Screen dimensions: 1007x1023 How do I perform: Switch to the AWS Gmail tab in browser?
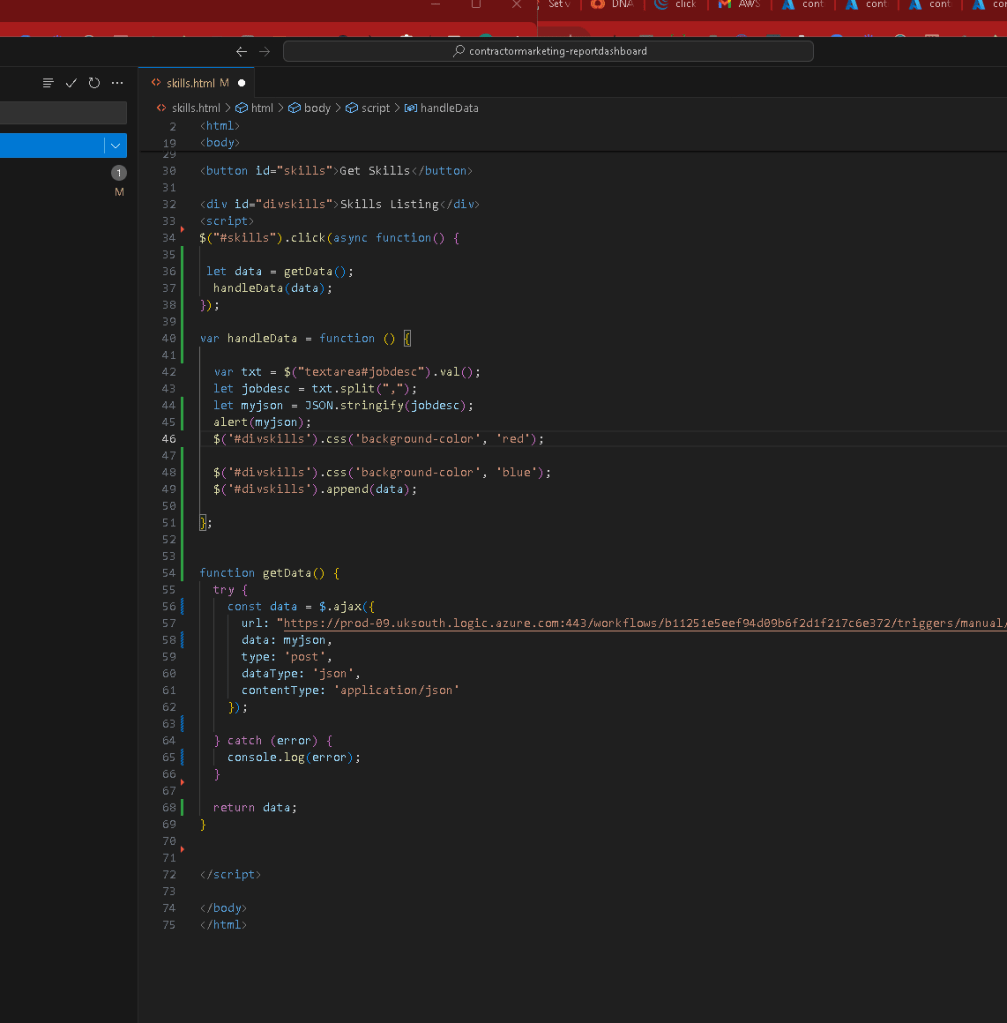point(739,5)
